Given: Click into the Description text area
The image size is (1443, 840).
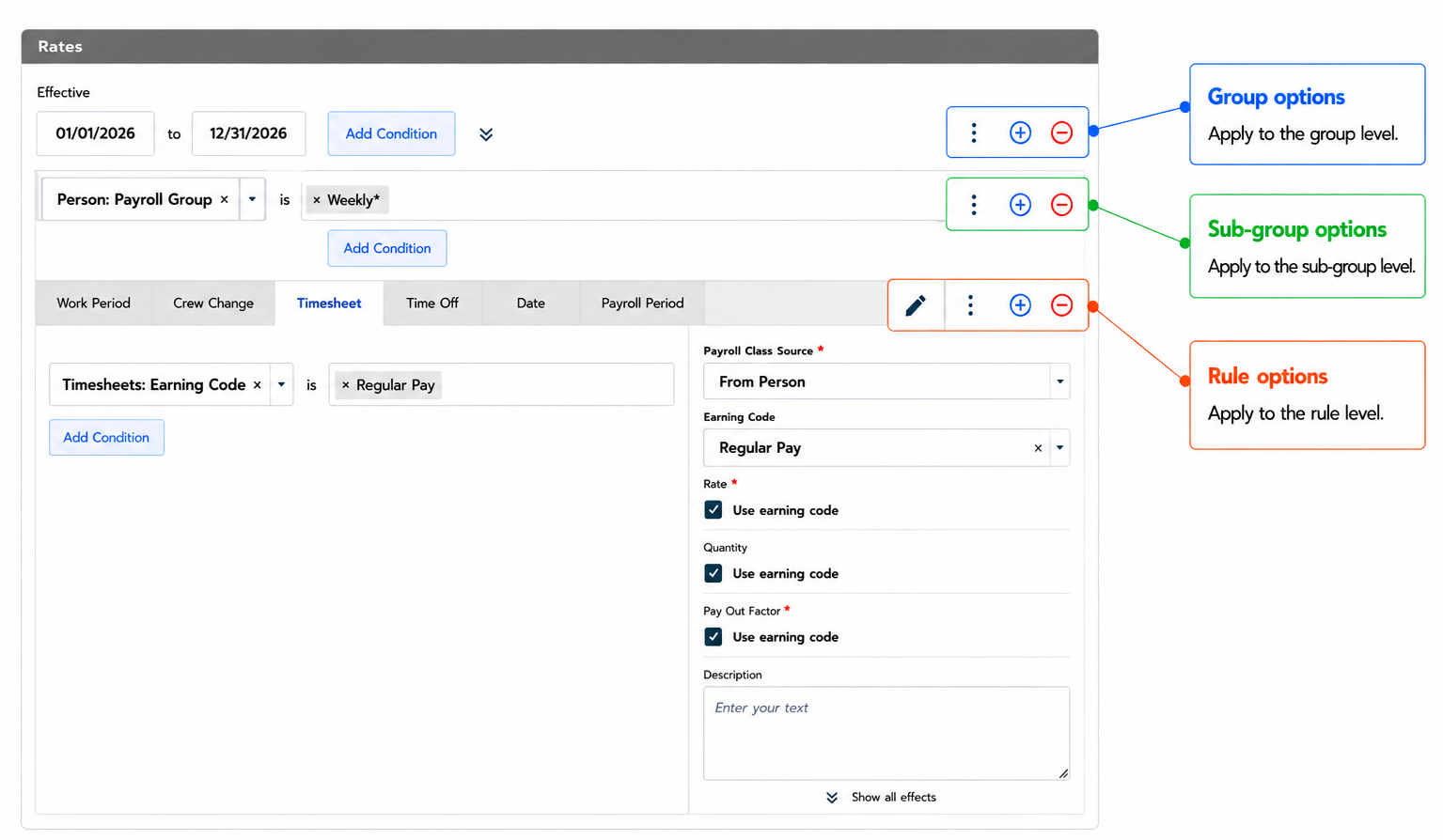Looking at the screenshot, I should point(886,733).
